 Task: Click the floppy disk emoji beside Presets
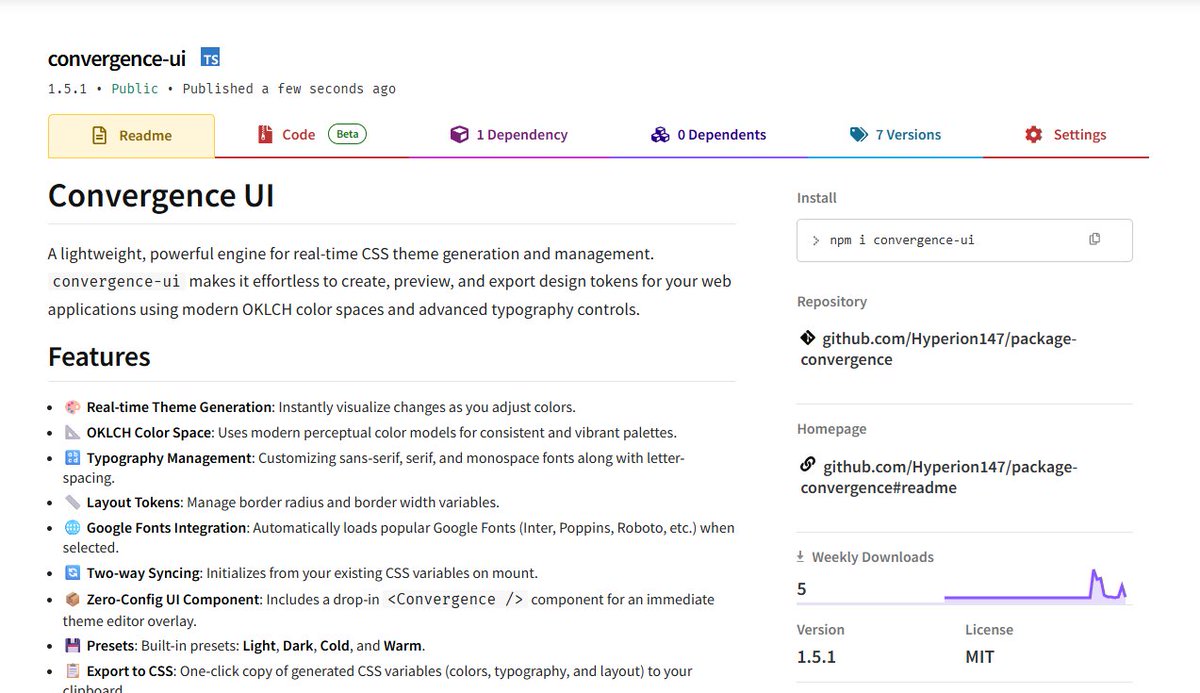click(72, 645)
